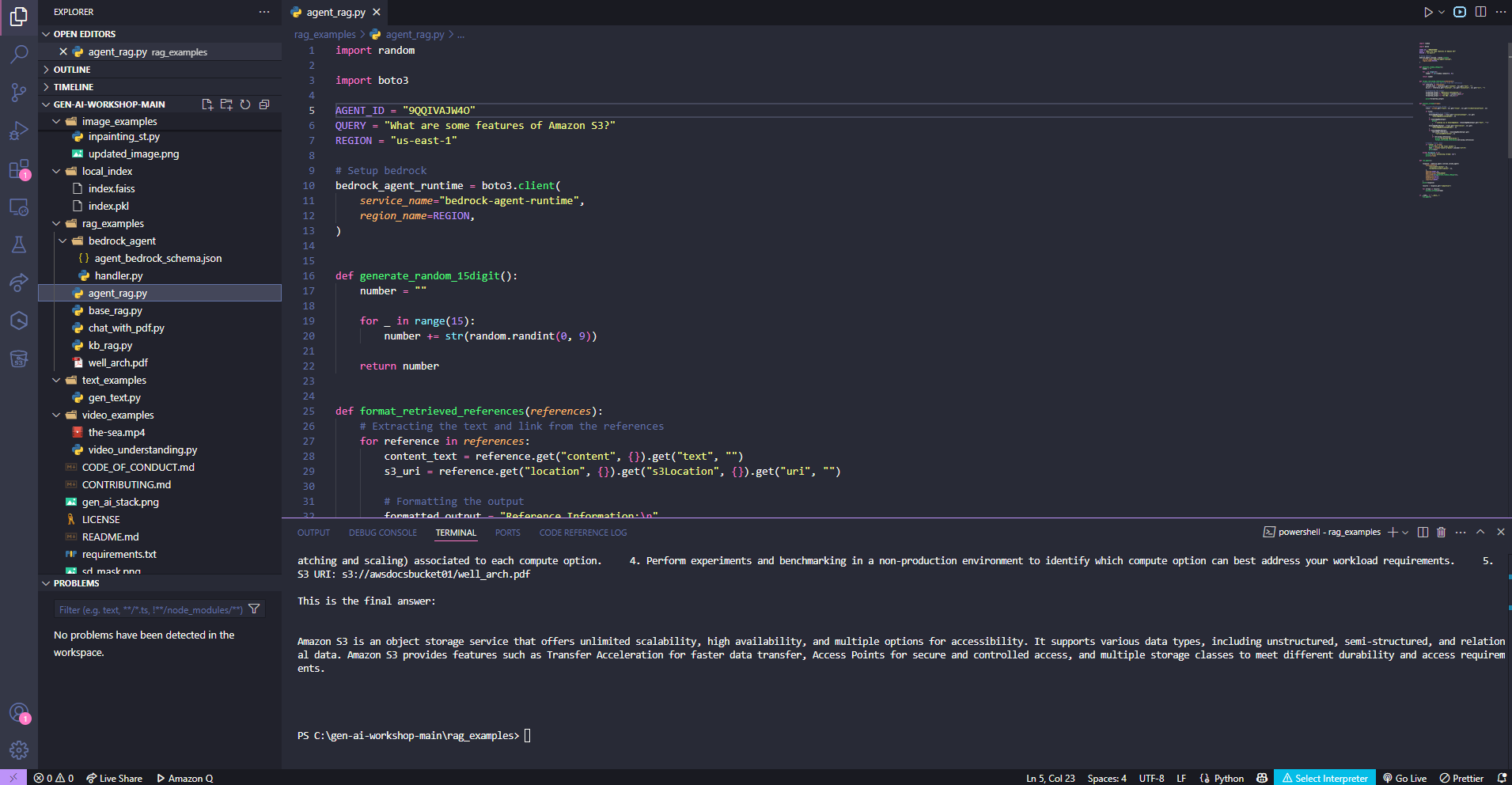Screen dimensions: 1512x785
Task: Open editor More Actions menu
Action: coord(1500,12)
